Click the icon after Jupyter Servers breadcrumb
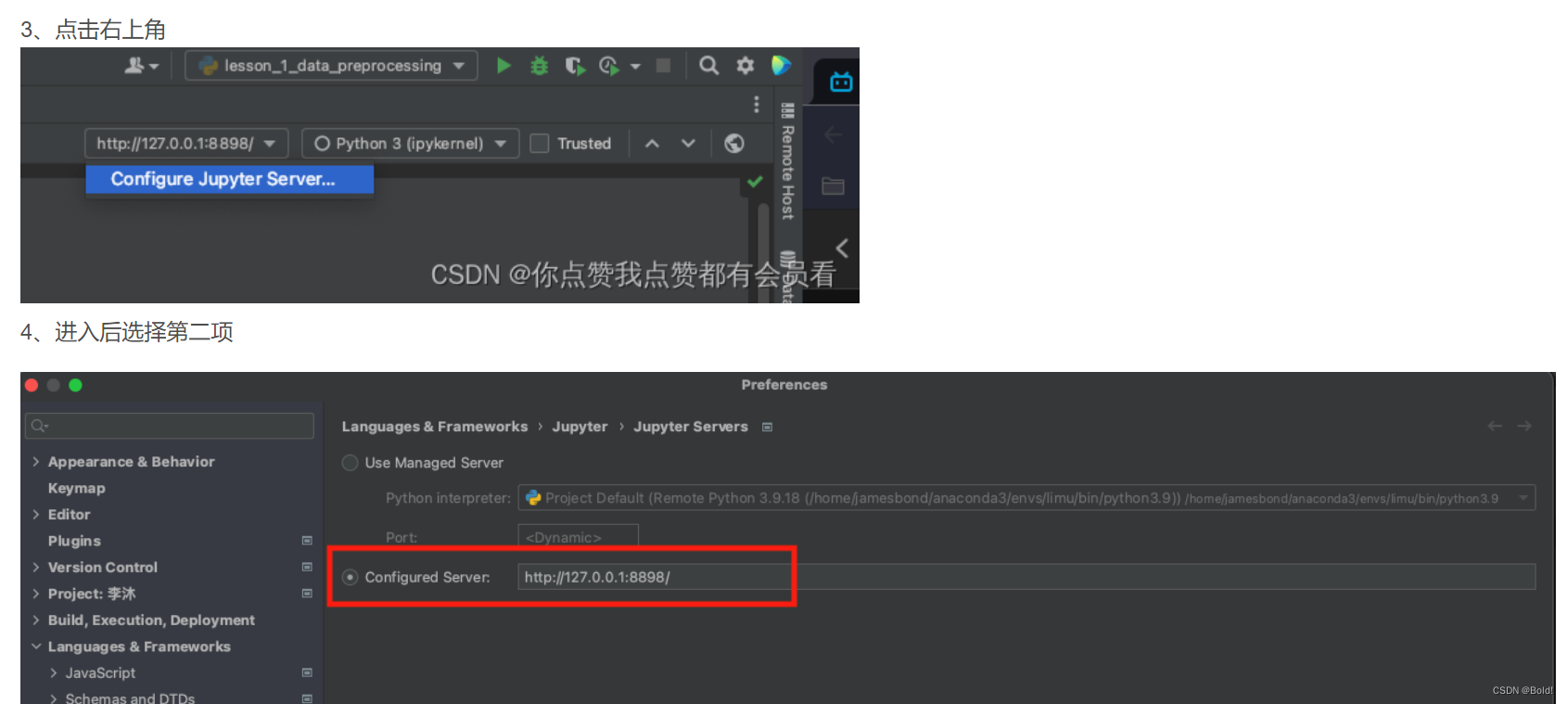 click(x=767, y=427)
